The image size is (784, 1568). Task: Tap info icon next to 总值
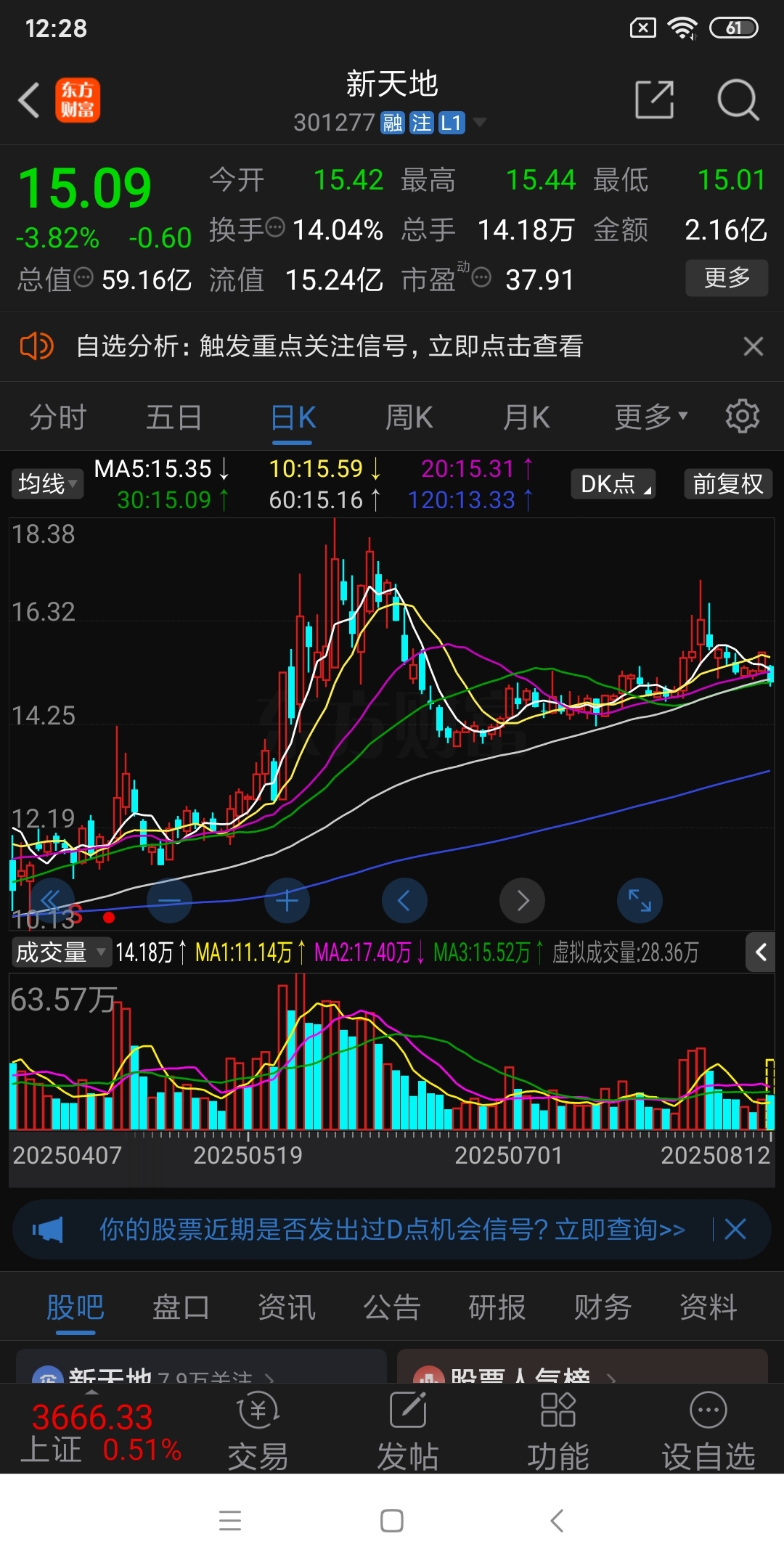tap(83, 277)
